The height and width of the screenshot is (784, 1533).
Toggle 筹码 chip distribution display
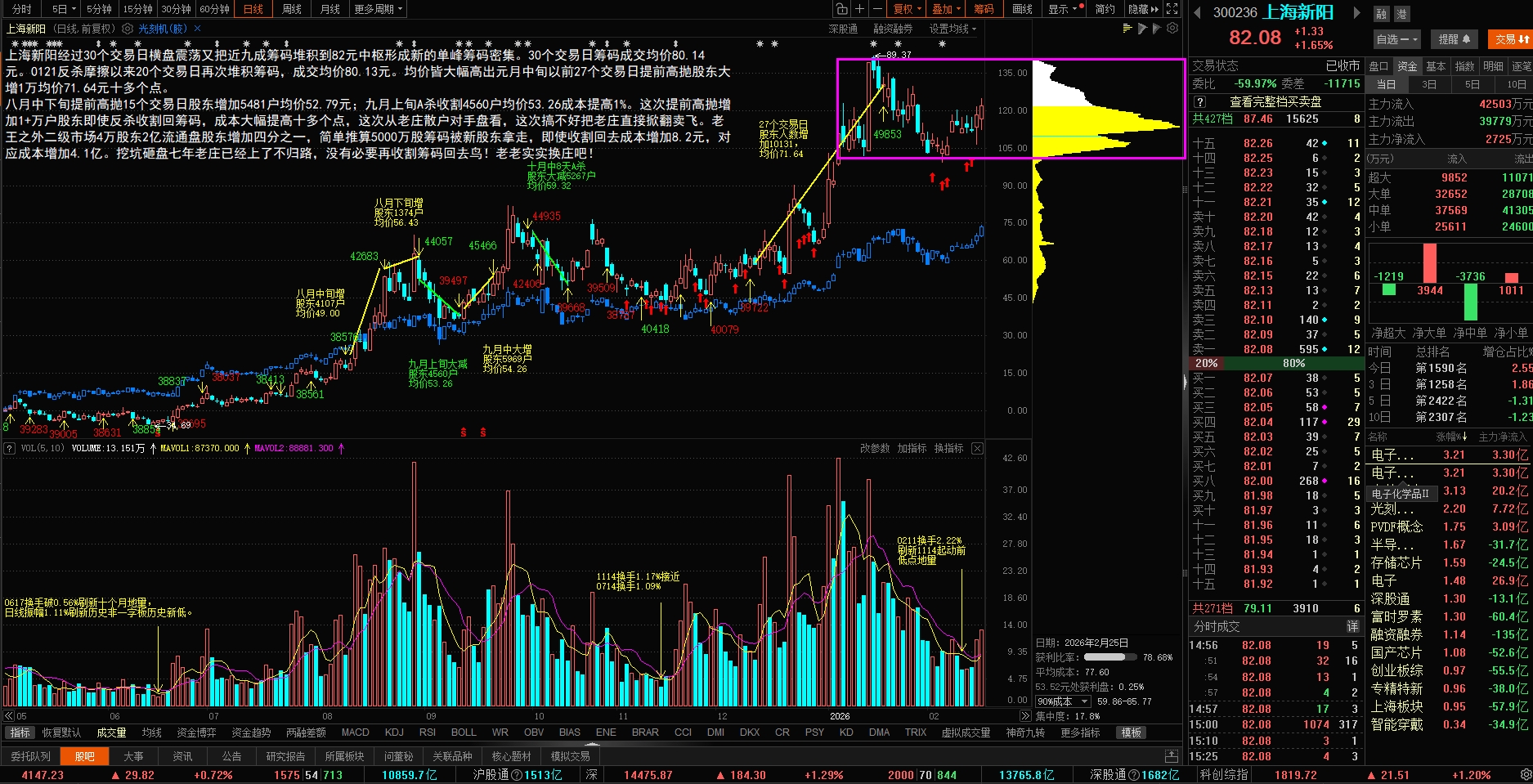[x=984, y=9]
